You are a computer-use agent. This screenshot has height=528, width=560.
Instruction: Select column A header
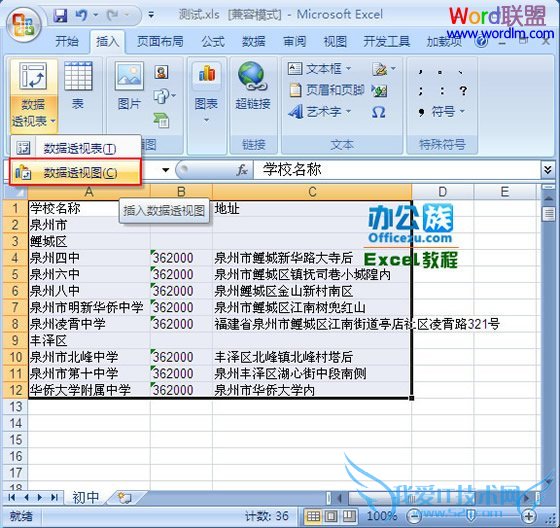coord(89,192)
